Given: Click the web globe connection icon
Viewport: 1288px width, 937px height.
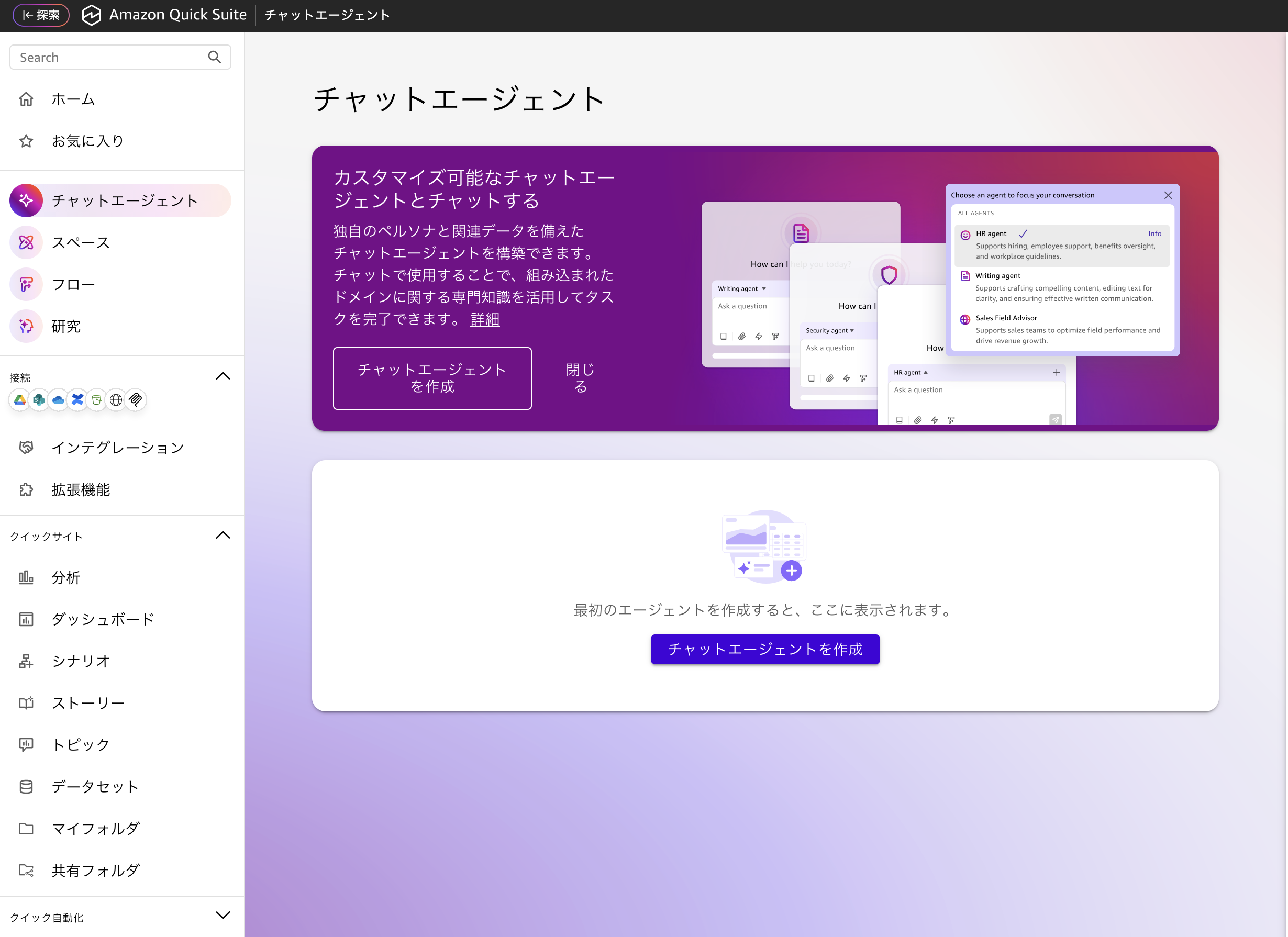Looking at the screenshot, I should 116,400.
